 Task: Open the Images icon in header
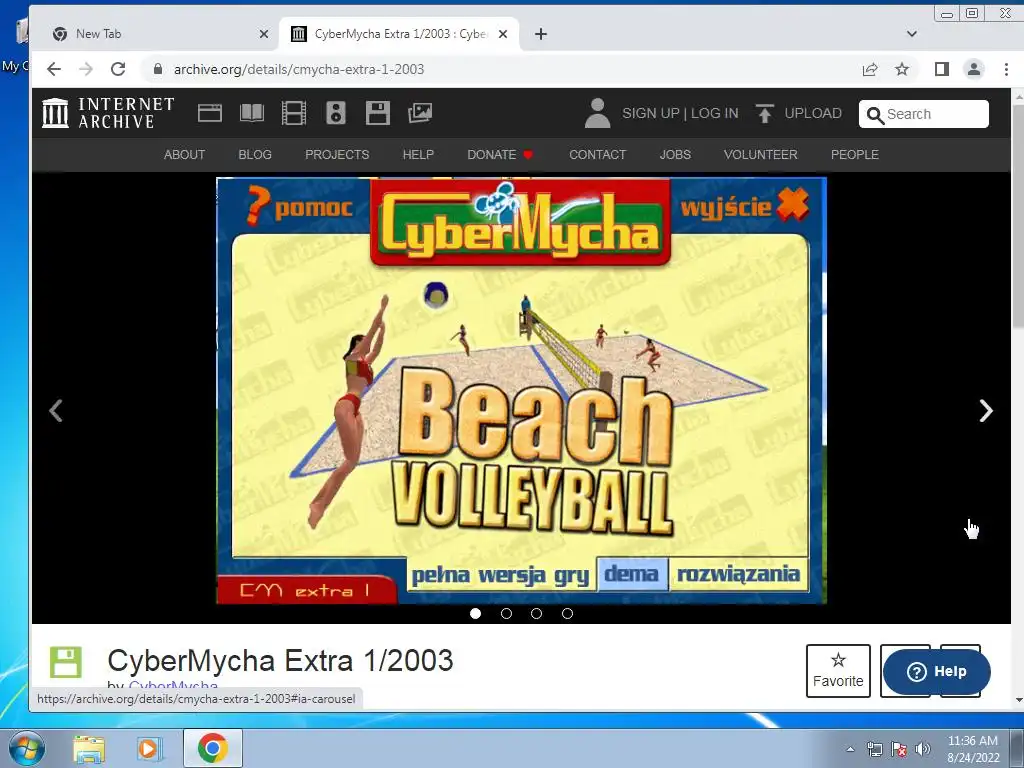[420, 113]
